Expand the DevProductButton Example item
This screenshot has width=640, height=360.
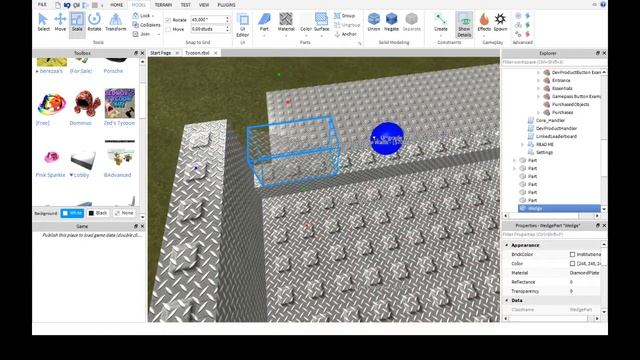[538, 72]
